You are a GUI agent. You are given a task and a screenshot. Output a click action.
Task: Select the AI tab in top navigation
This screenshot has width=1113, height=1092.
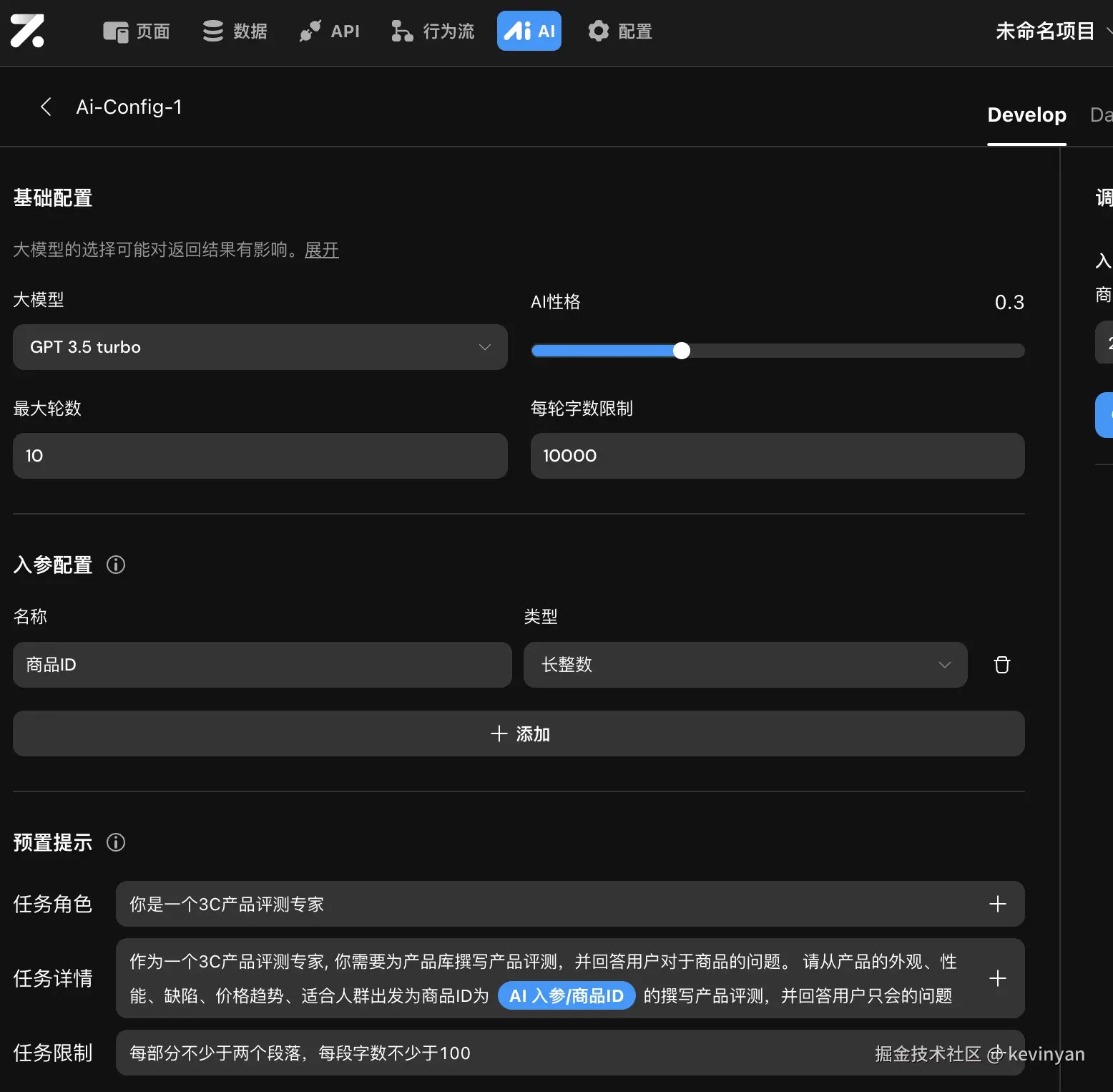(529, 31)
